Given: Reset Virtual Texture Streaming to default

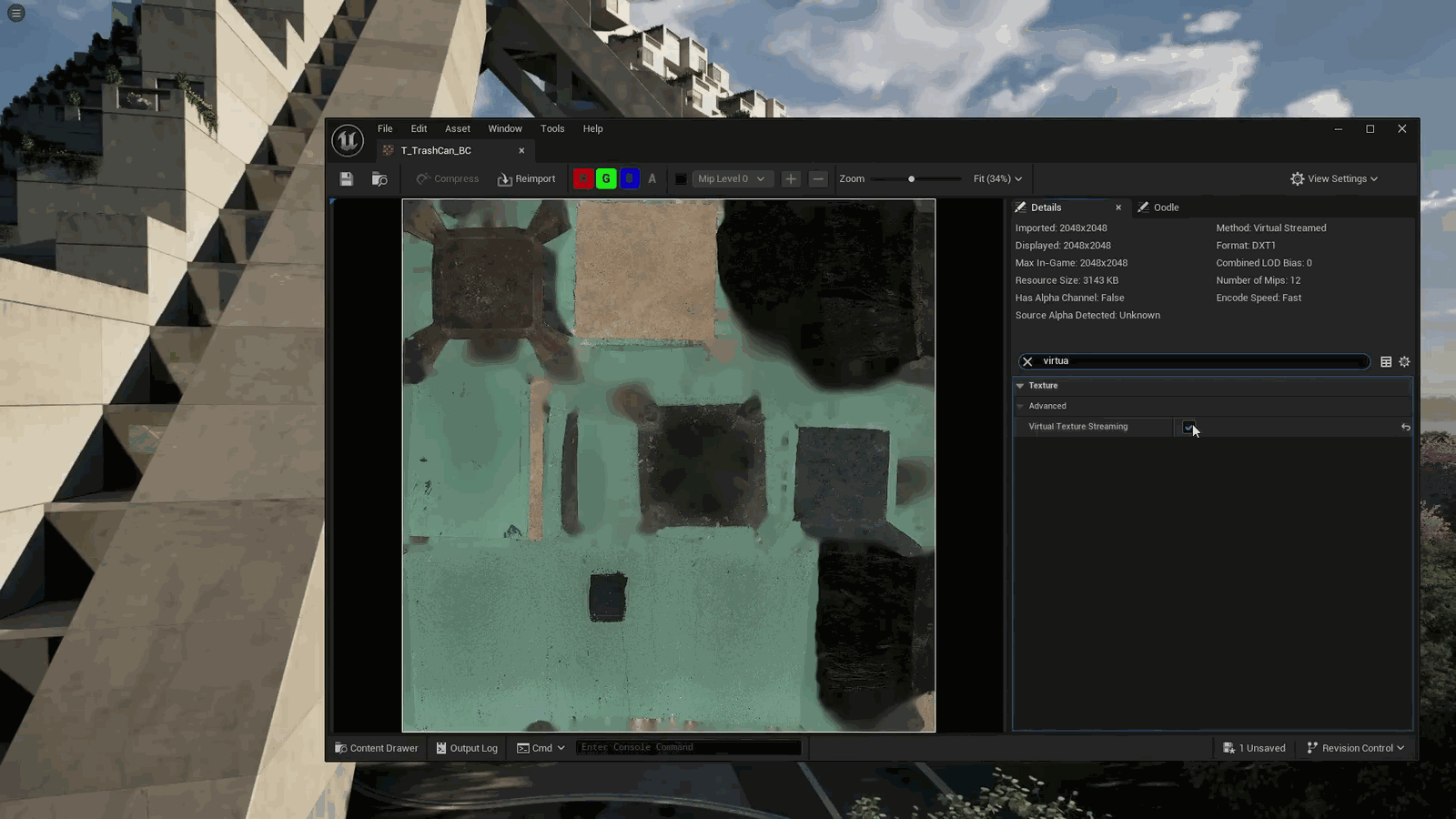Looking at the screenshot, I should point(1405,427).
